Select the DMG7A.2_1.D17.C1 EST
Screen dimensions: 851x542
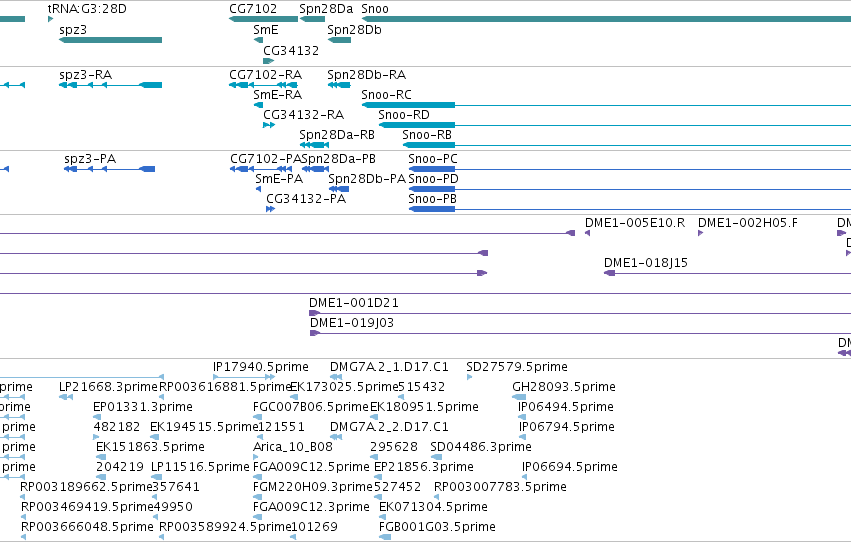(x=336, y=377)
